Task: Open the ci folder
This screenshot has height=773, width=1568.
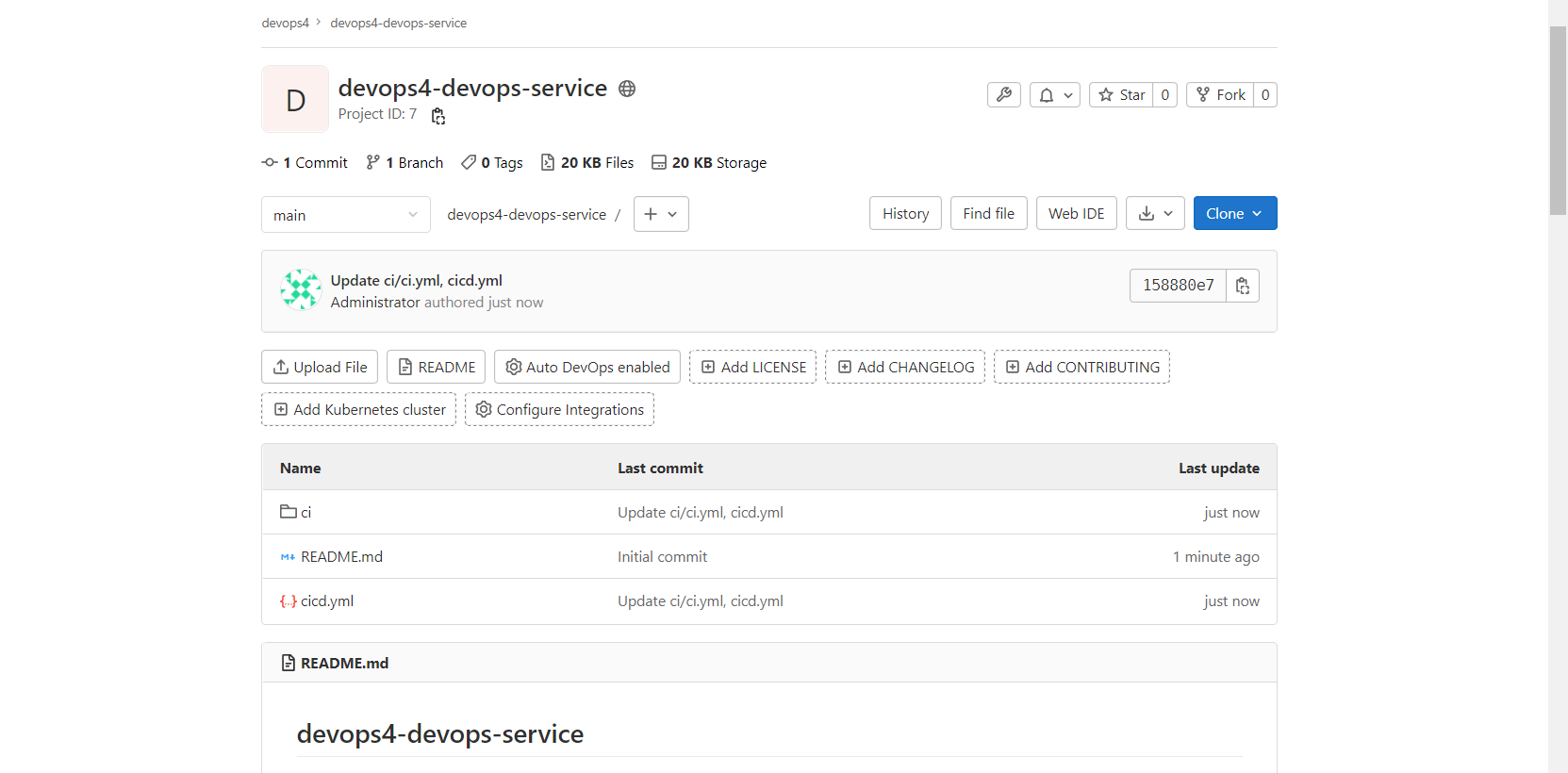Action: tap(305, 513)
